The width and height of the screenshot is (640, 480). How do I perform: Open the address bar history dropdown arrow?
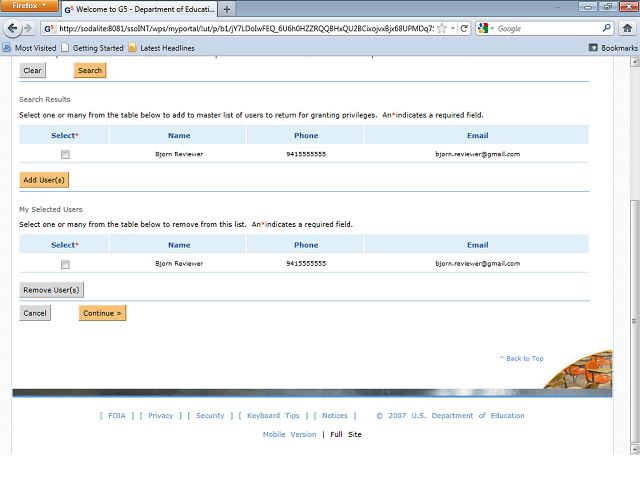tap(452, 28)
